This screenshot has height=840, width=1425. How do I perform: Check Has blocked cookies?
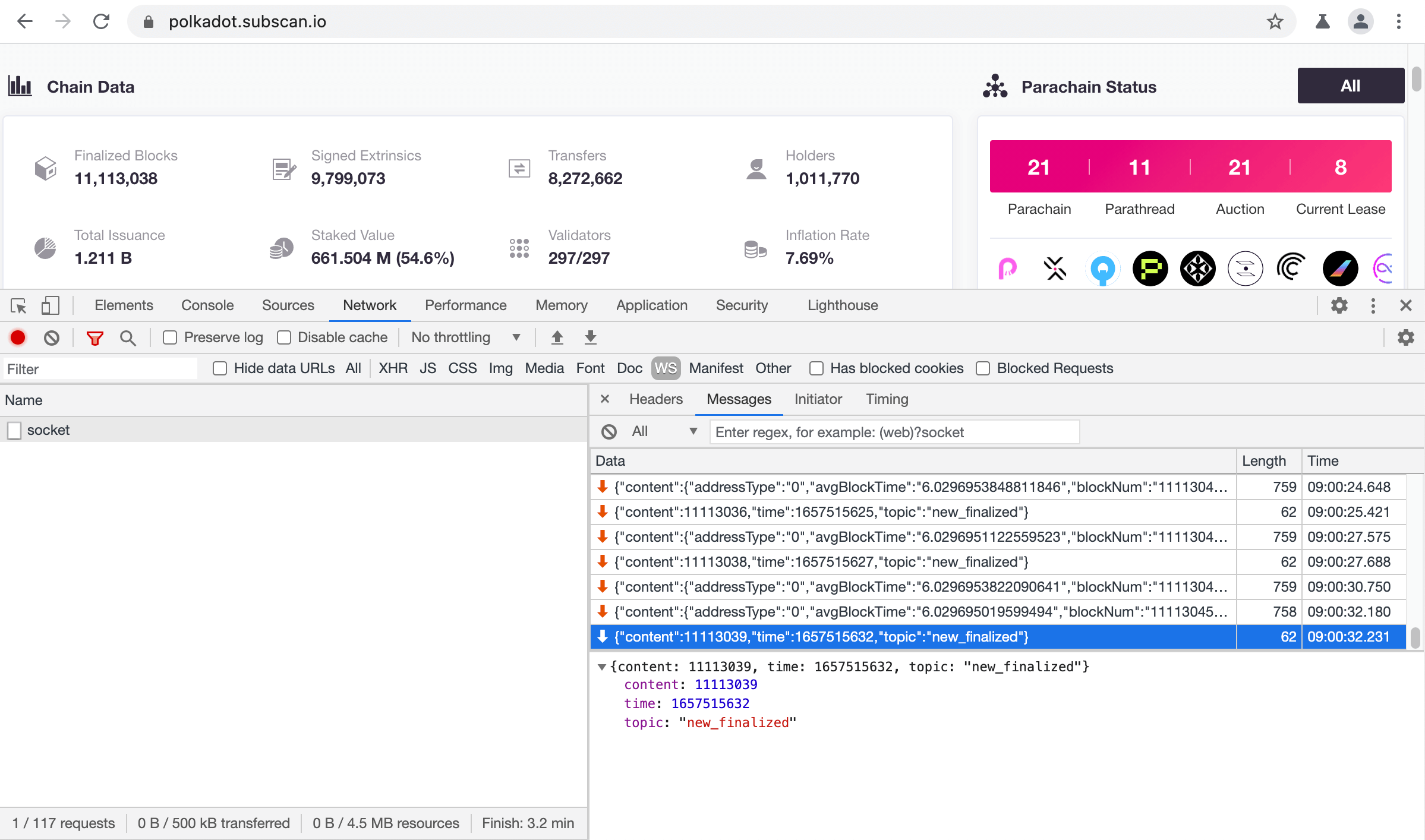click(x=816, y=368)
